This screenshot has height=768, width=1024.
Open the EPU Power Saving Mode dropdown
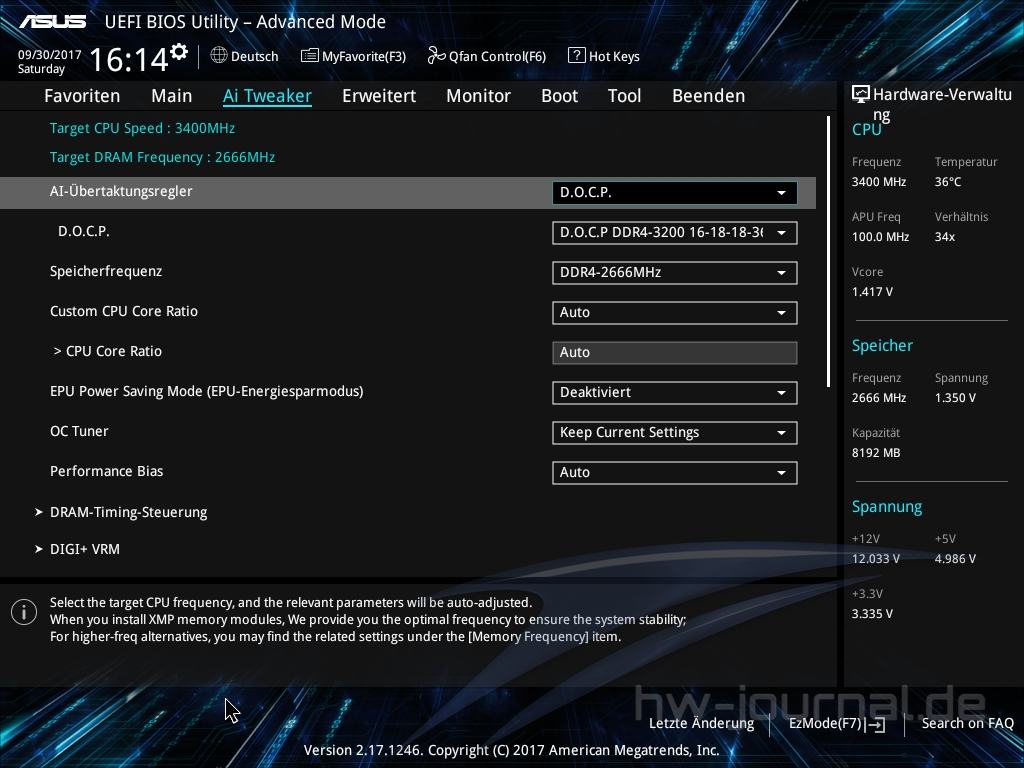(x=675, y=392)
